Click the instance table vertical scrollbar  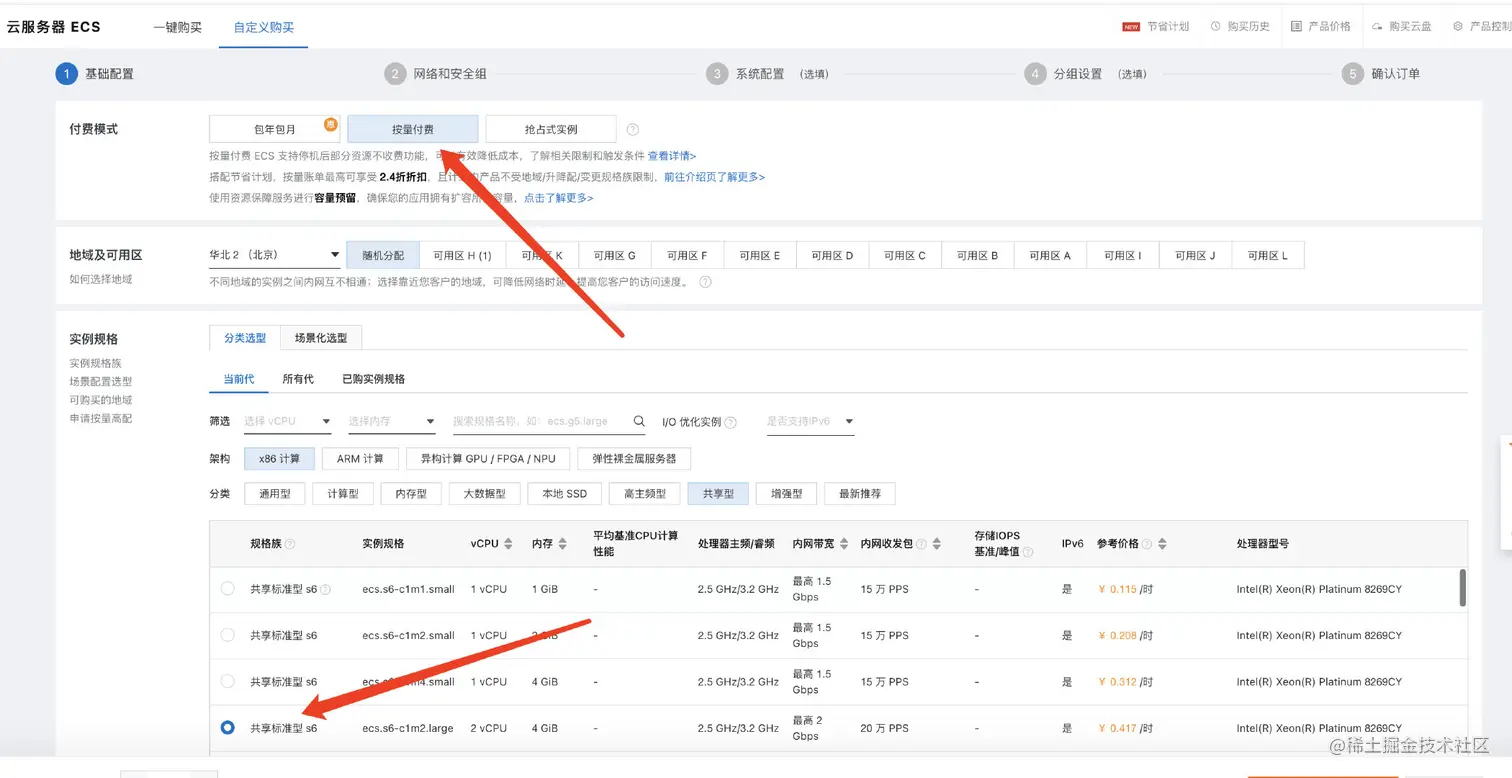point(1463,588)
